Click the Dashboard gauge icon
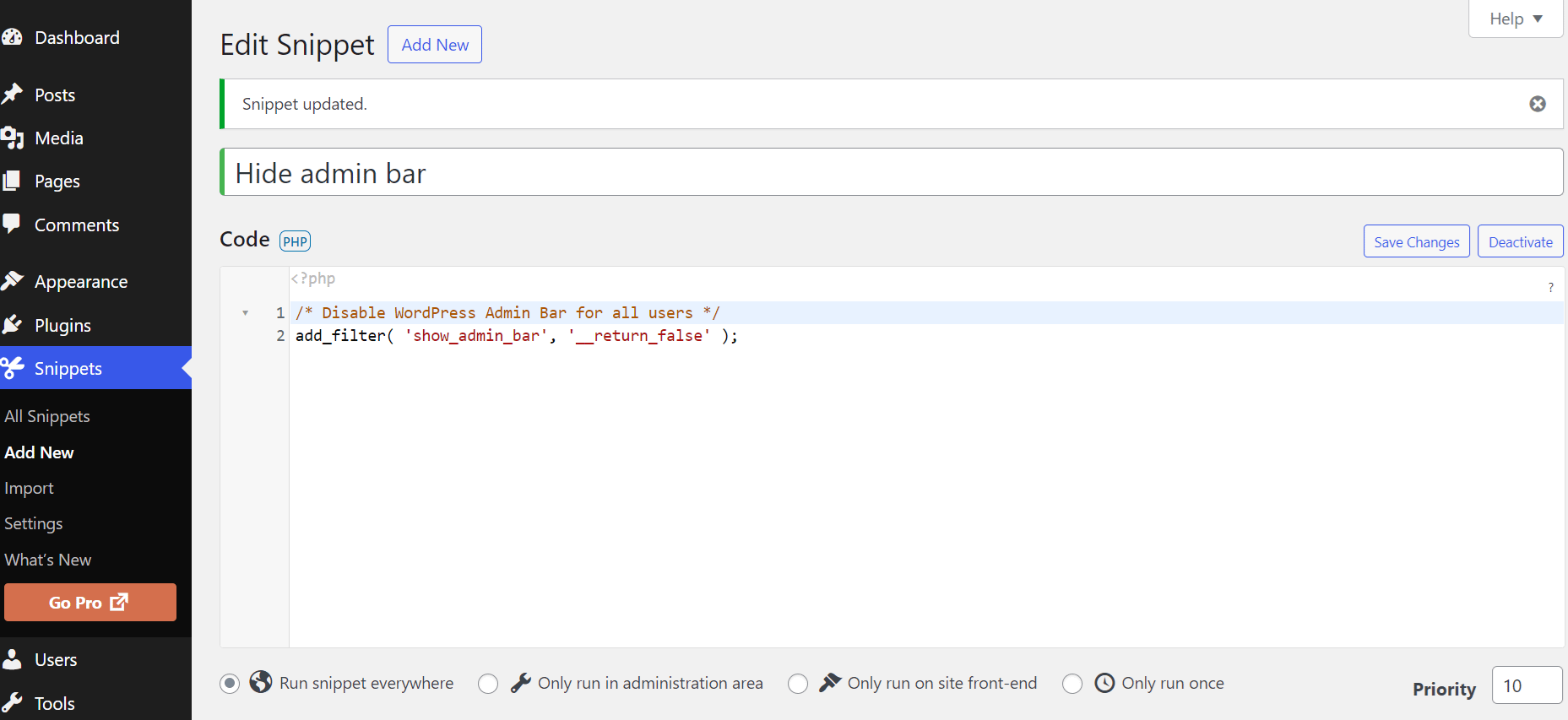 pos(12,37)
